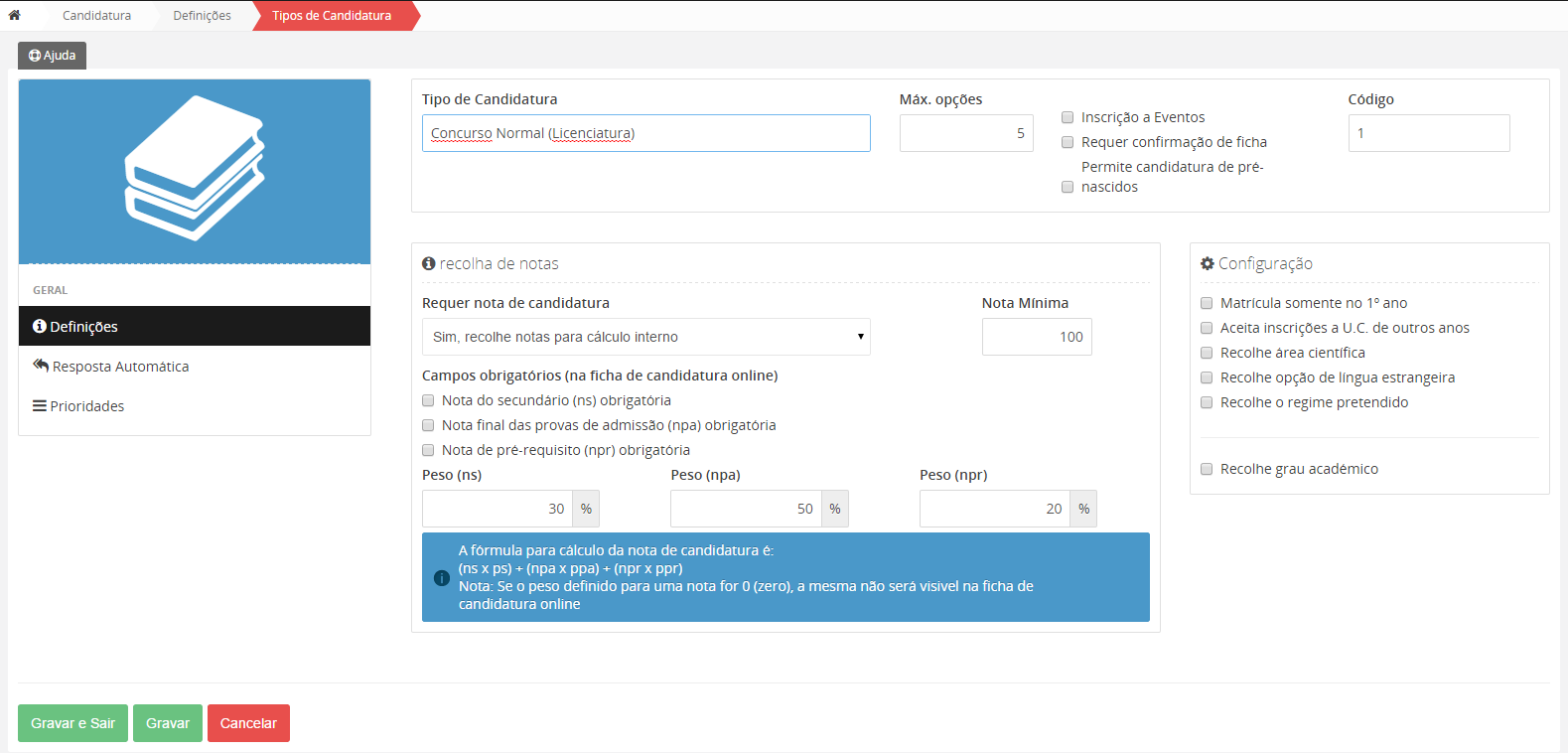Enable Recolhe grau académico option
The height and width of the screenshot is (753, 1568).
(x=1207, y=469)
